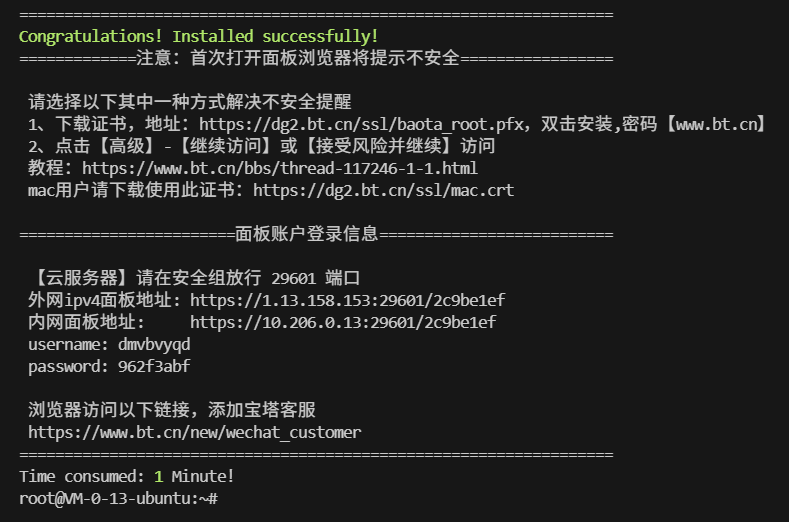
Task: Click the username value dmvbvyqd
Action: point(154,344)
